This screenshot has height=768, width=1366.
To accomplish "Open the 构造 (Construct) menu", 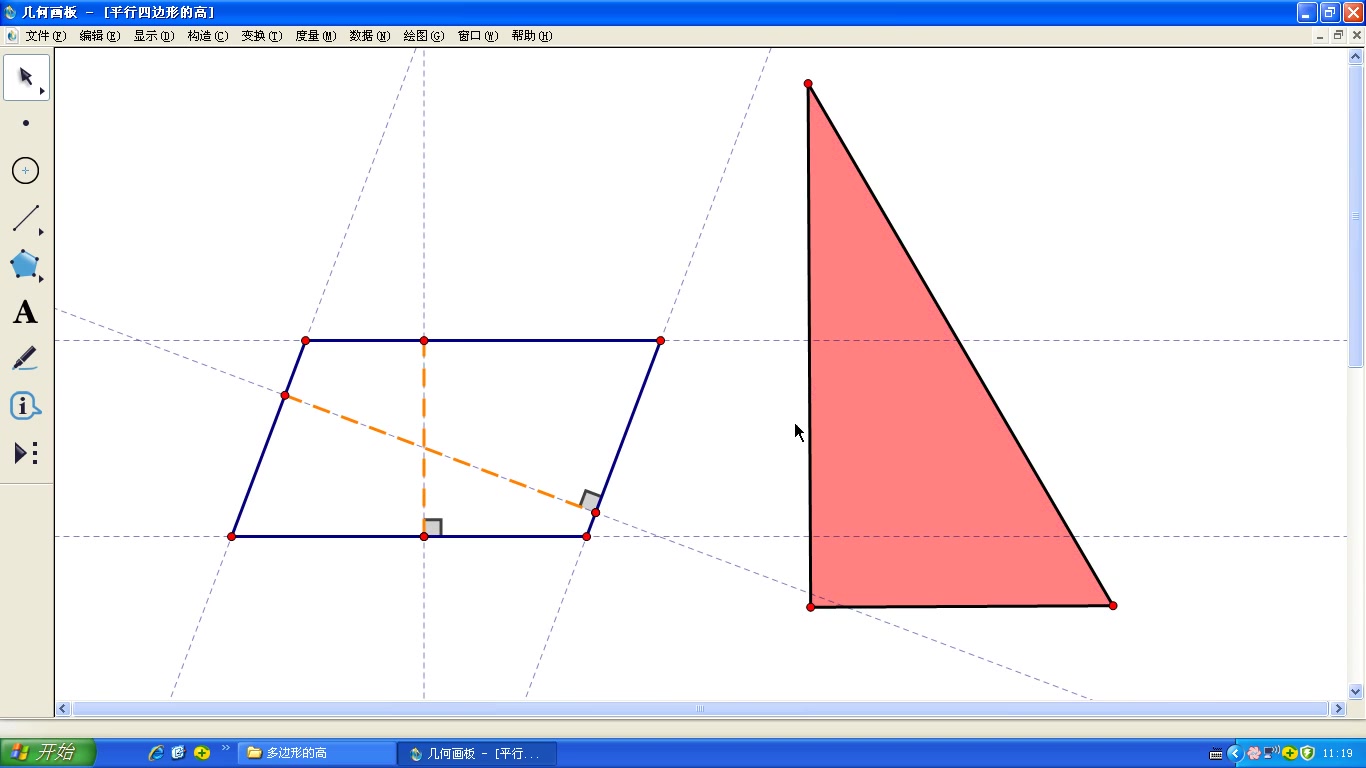I will (208, 36).
